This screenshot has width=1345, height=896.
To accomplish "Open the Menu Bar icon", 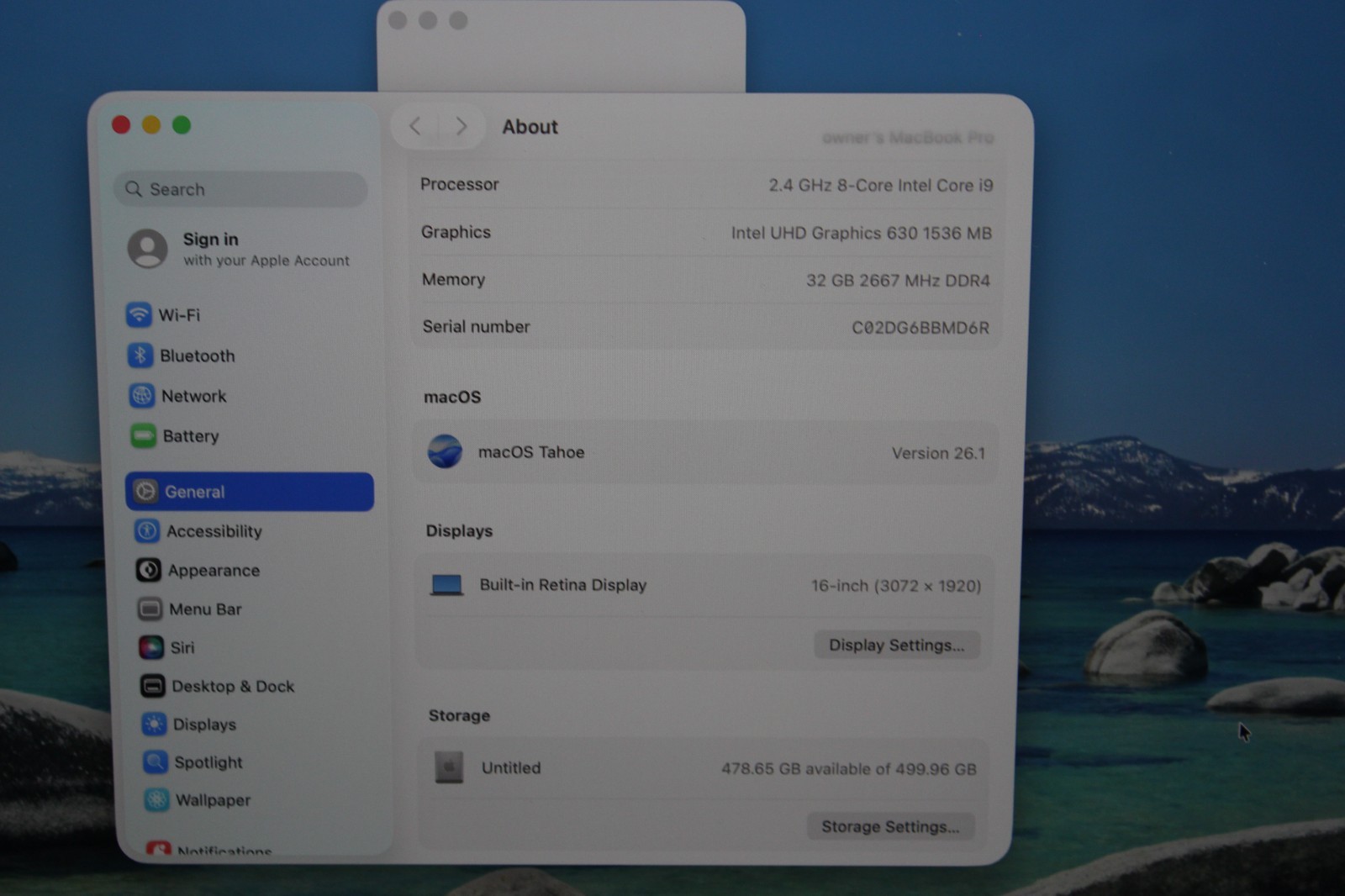I will (150, 609).
